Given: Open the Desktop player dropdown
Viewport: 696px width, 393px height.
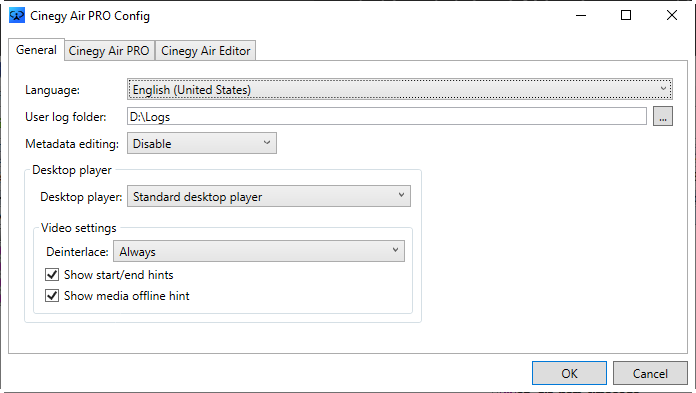Looking at the screenshot, I should (x=269, y=196).
